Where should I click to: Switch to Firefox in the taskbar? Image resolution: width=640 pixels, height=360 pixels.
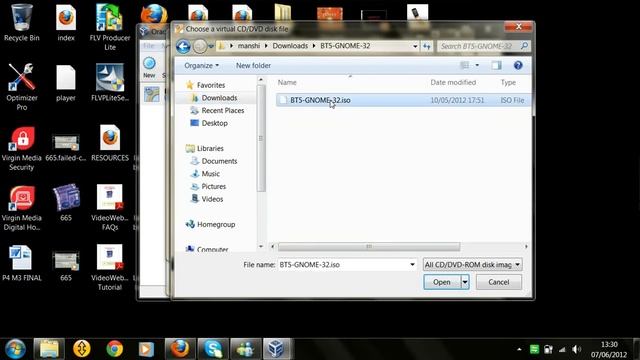click(x=180, y=349)
